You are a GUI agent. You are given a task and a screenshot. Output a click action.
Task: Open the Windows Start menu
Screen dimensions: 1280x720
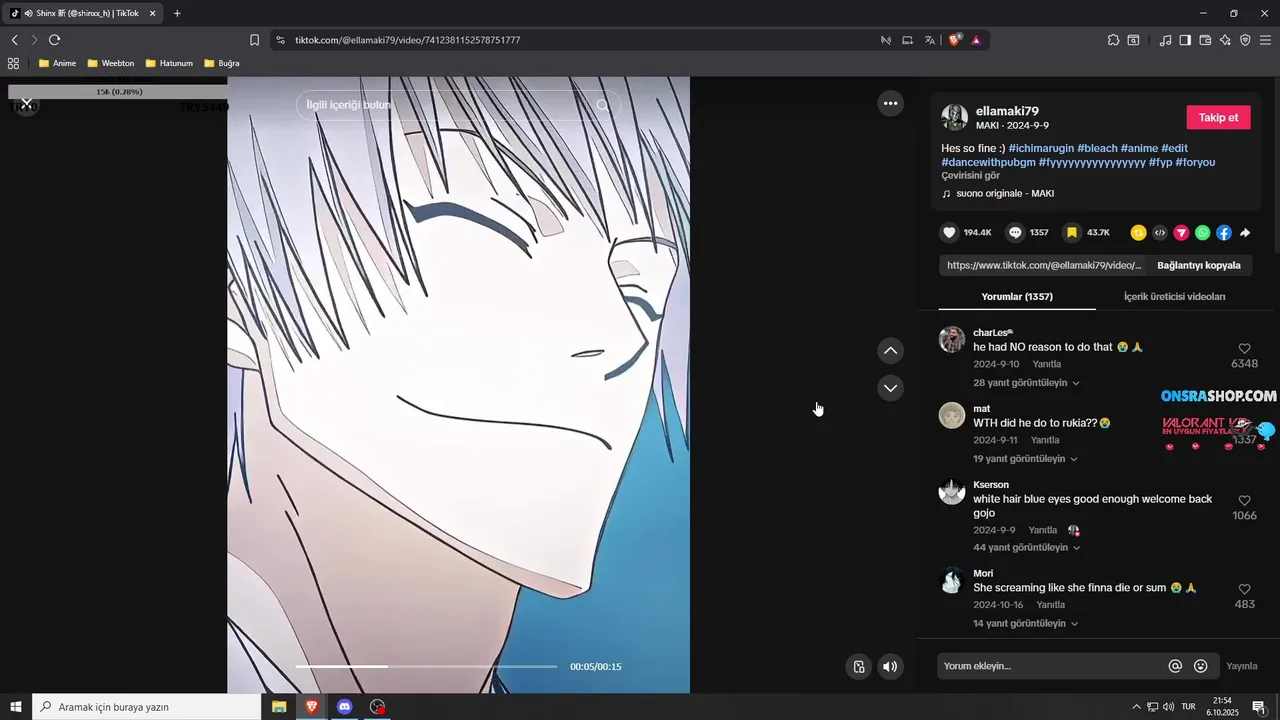point(16,706)
